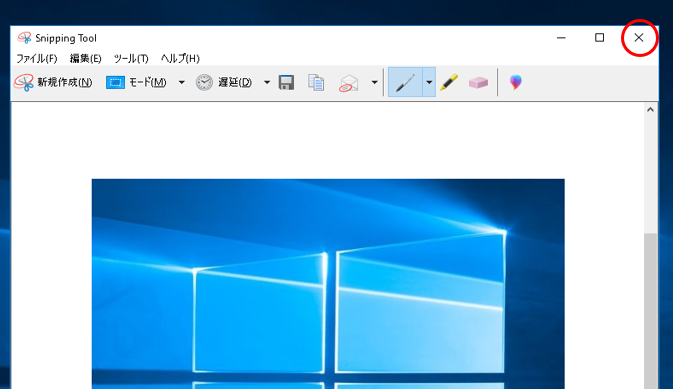673x389 pixels.
Task: Click the captured Windows wallpaper snip image
Action: point(328,284)
